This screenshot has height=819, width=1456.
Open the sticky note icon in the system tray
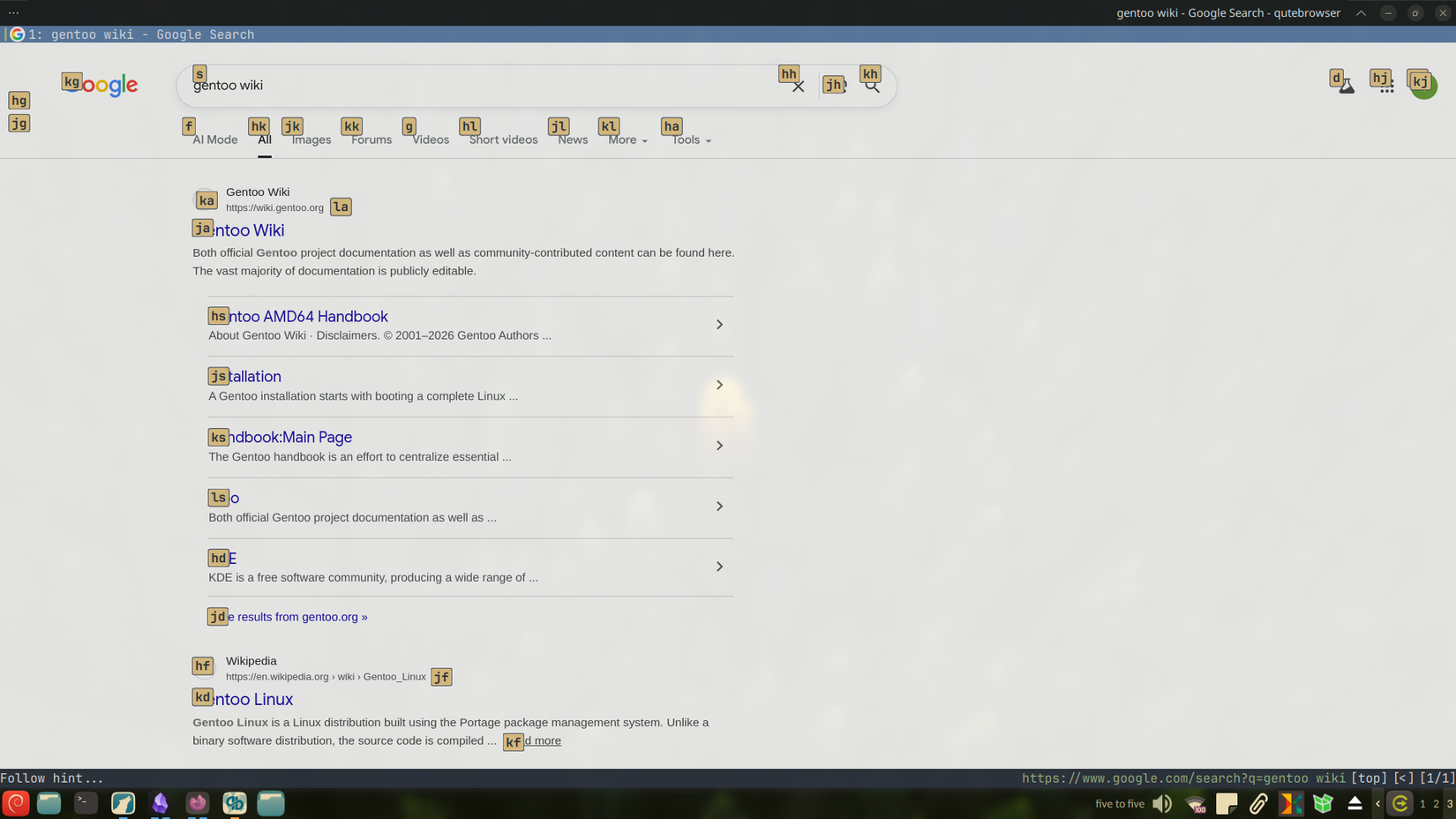1227,803
